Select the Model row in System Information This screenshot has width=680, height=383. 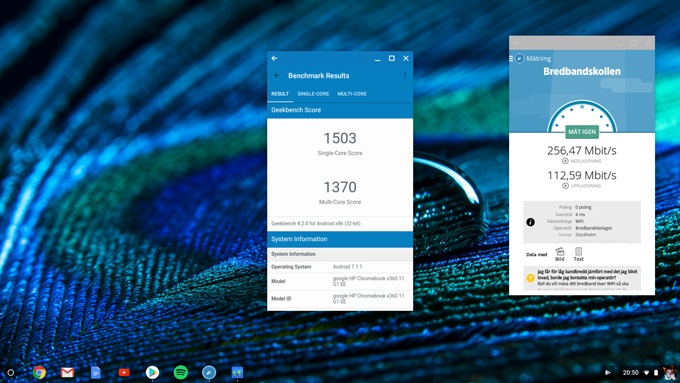click(x=340, y=282)
